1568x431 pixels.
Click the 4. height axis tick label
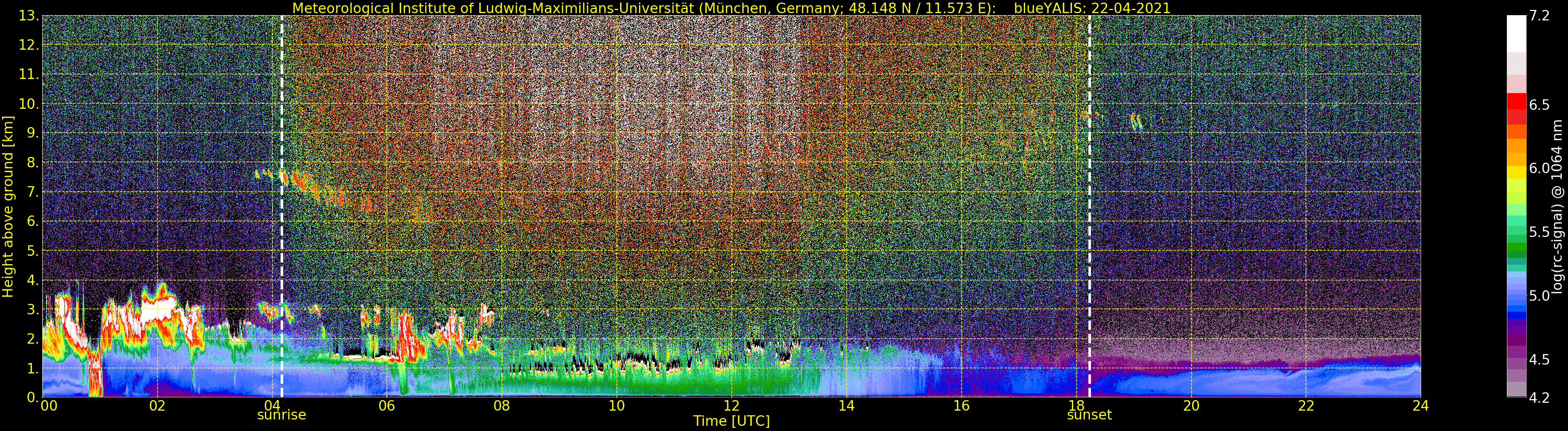tap(32, 280)
